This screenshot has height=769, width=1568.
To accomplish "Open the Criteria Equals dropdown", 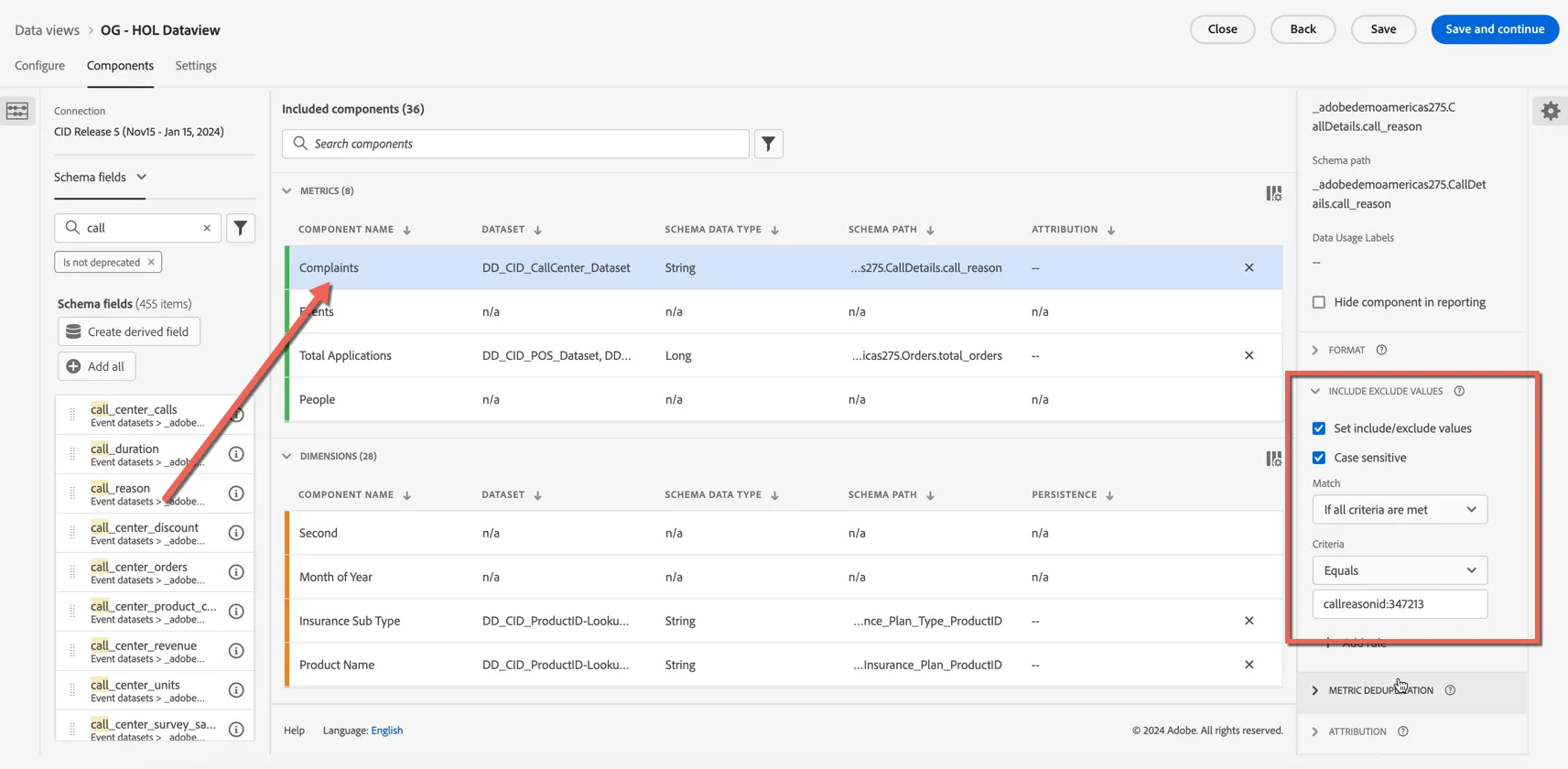I will [1400, 570].
